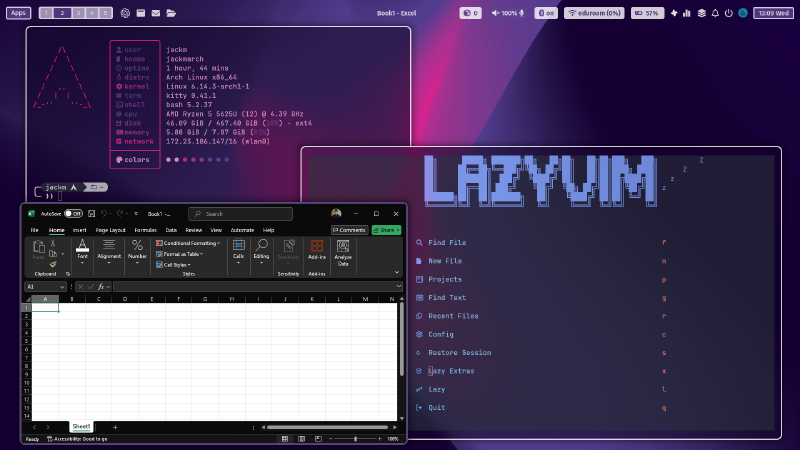Switch to workspace 3 in top bar
The height and width of the screenshot is (450, 800).
79,13
